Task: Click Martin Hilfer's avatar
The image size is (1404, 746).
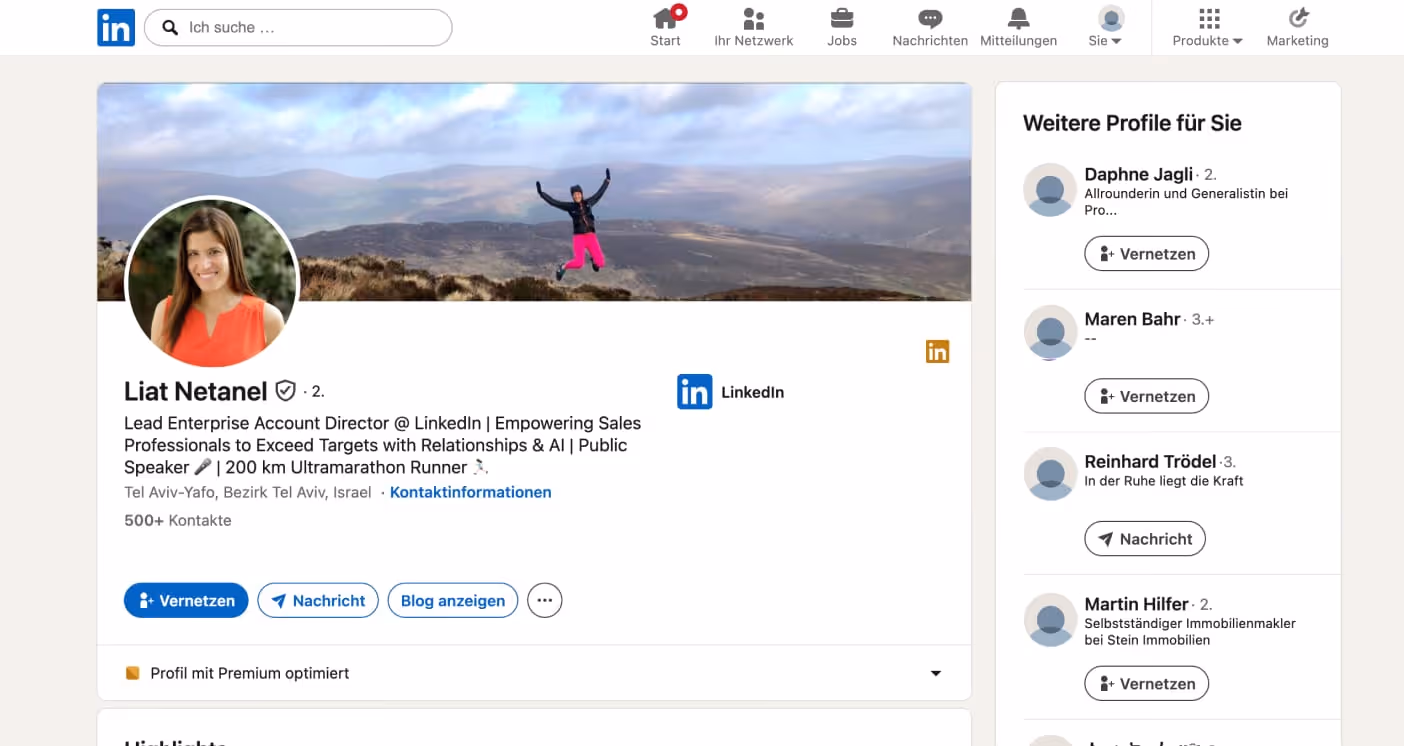Action: click(x=1050, y=620)
